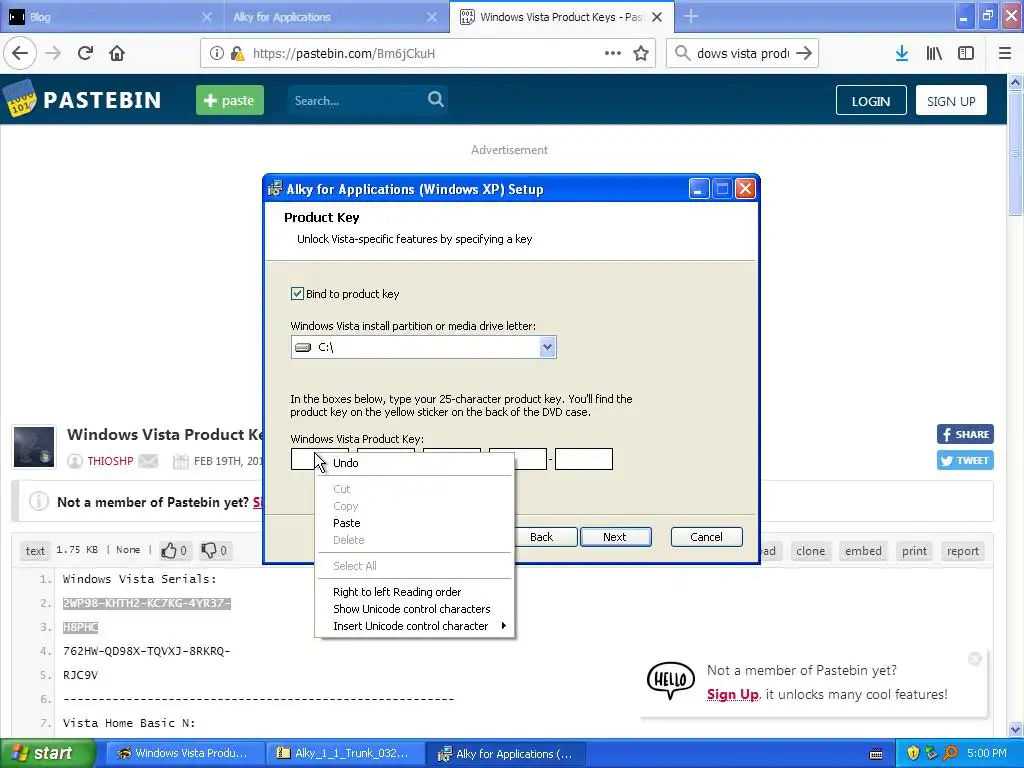Click the search bar magnifier icon

682,53
